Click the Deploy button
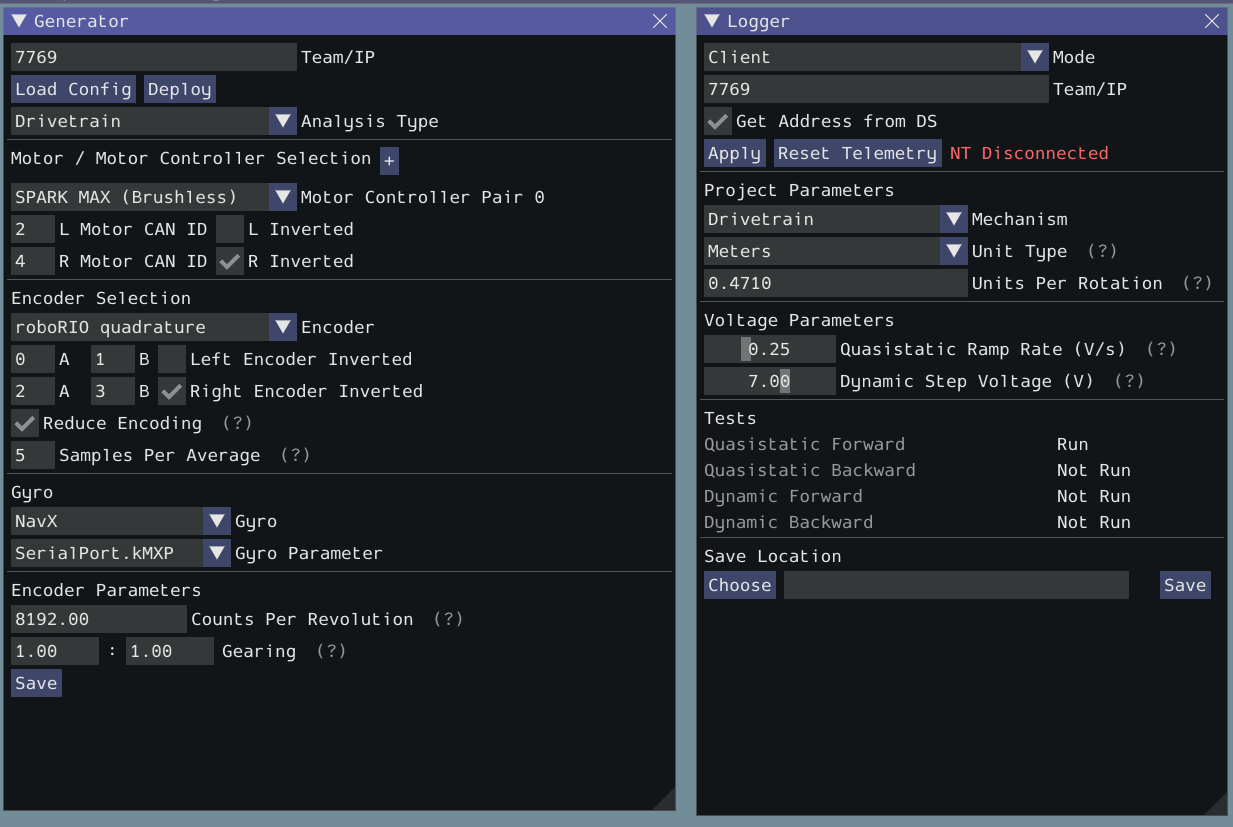 [180, 89]
